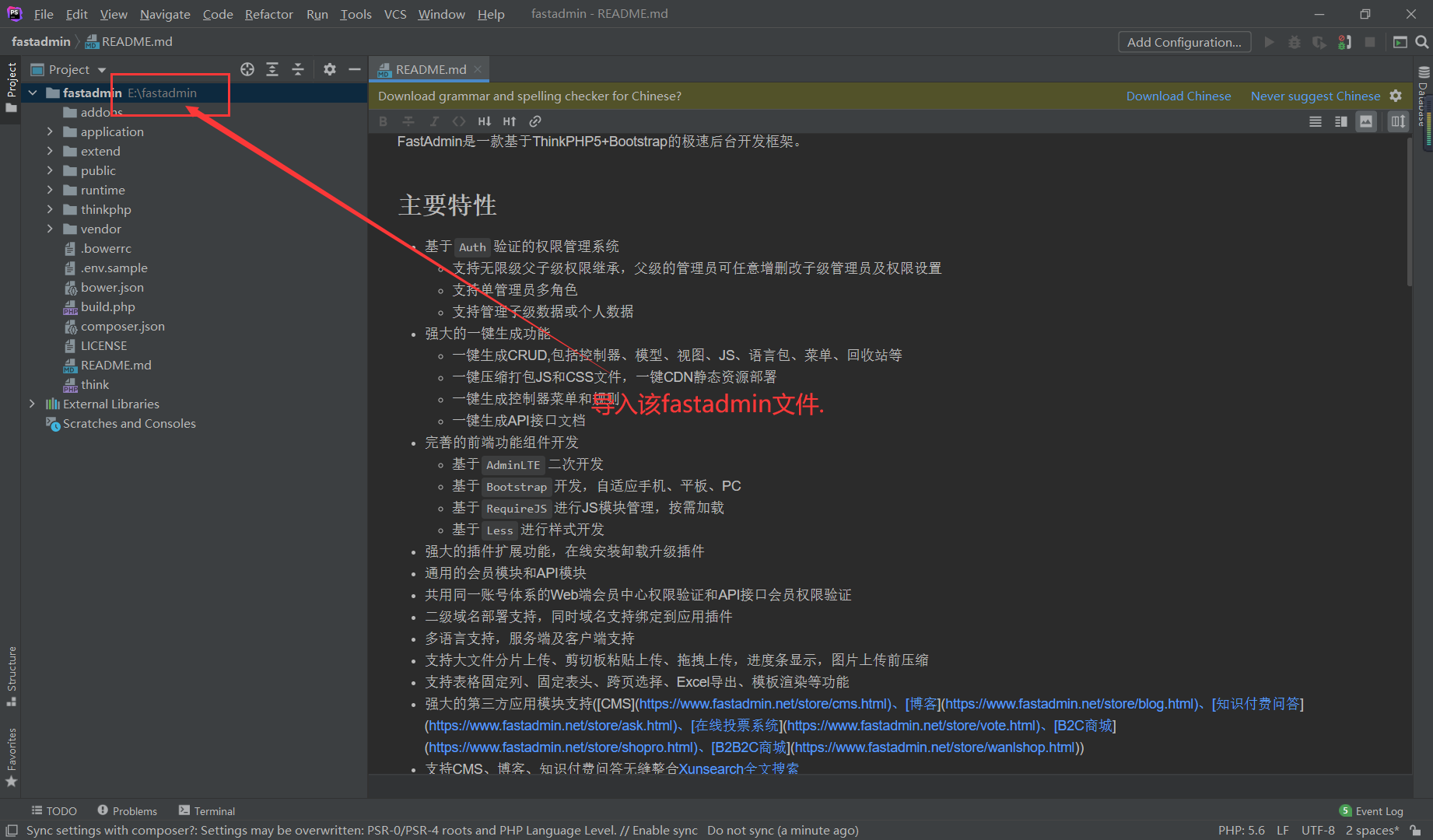Click Collapse All in Project panel
This screenshot has height=840, width=1433.
click(298, 69)
